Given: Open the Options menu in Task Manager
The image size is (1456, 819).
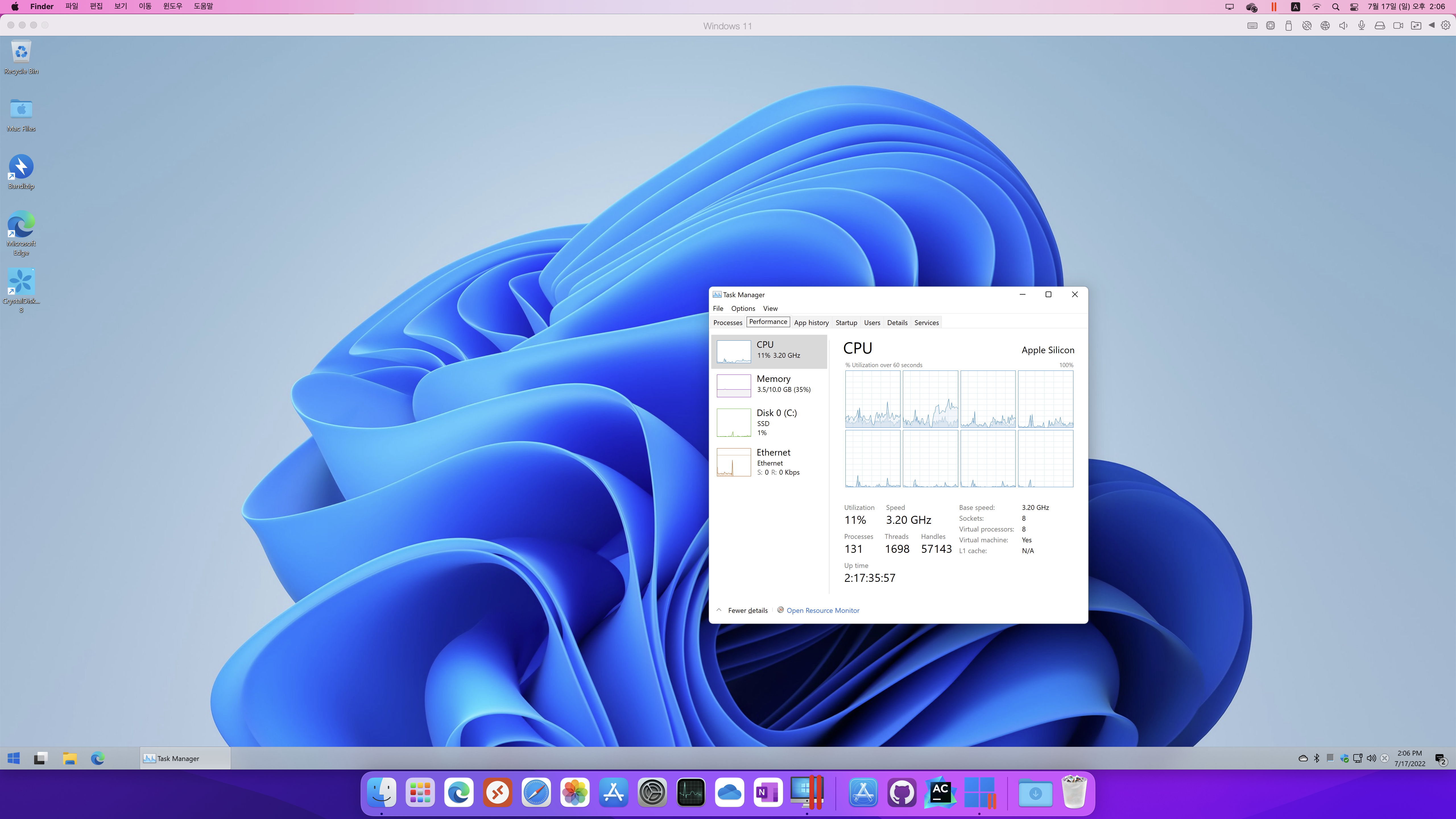Looking at the screenshot, I should click(743, 309).
